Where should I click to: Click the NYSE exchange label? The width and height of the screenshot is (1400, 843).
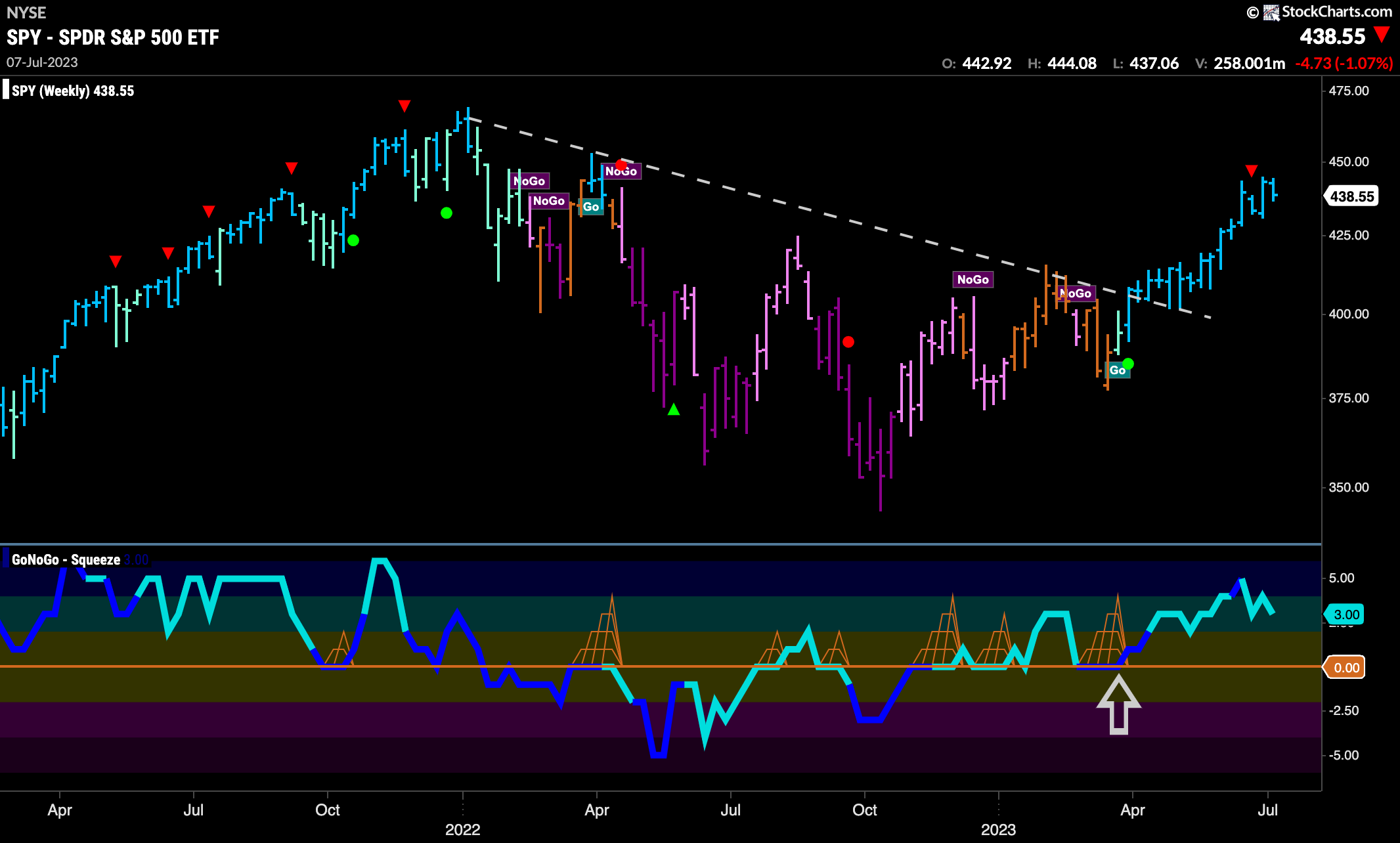pos(26,12)
